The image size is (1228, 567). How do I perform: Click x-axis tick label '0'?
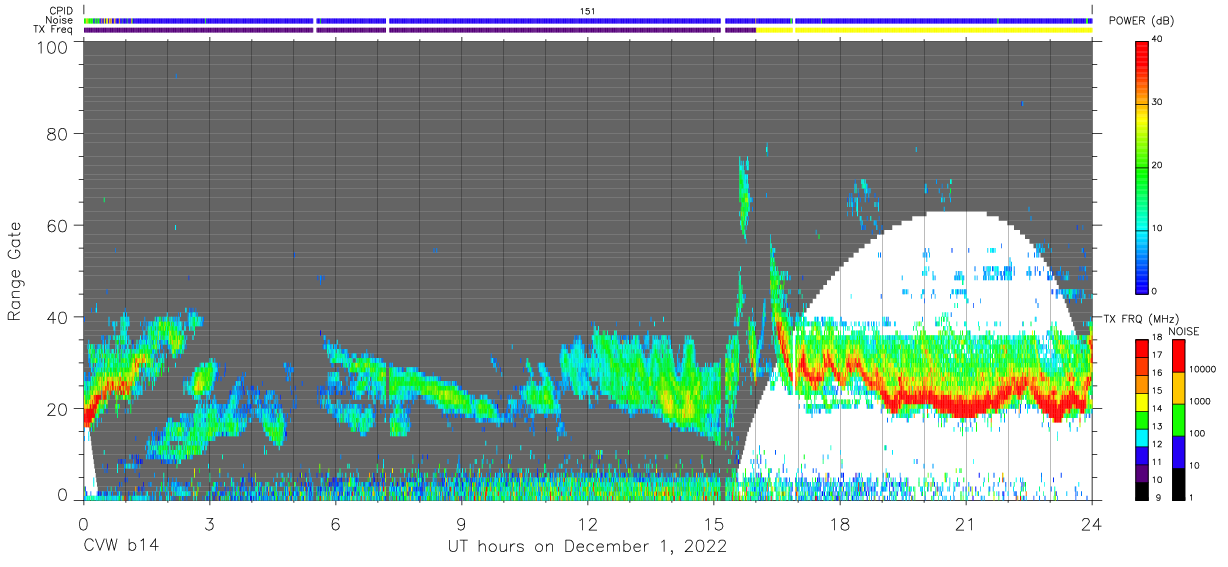(83, 524)
